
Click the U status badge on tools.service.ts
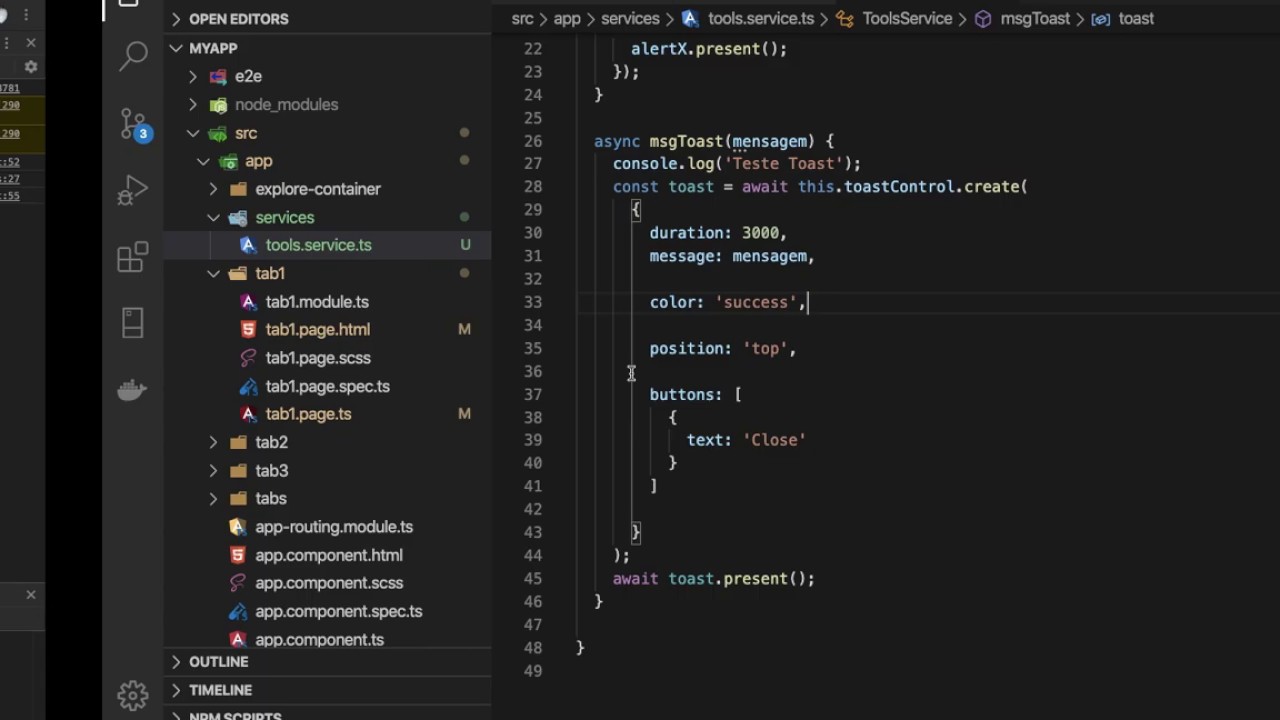point(465,245)
